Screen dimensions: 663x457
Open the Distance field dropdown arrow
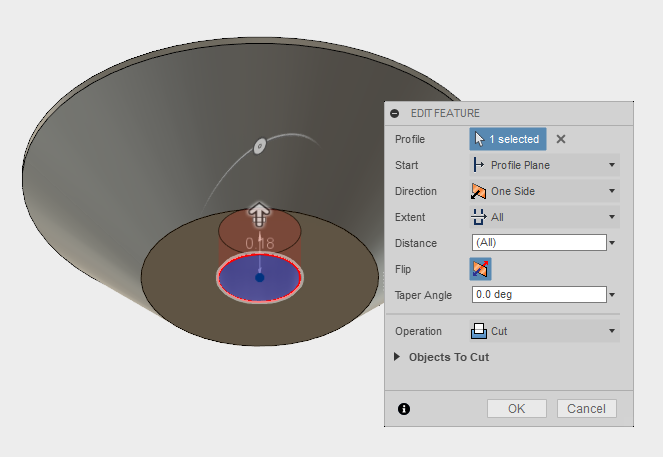tap(612, 243)
